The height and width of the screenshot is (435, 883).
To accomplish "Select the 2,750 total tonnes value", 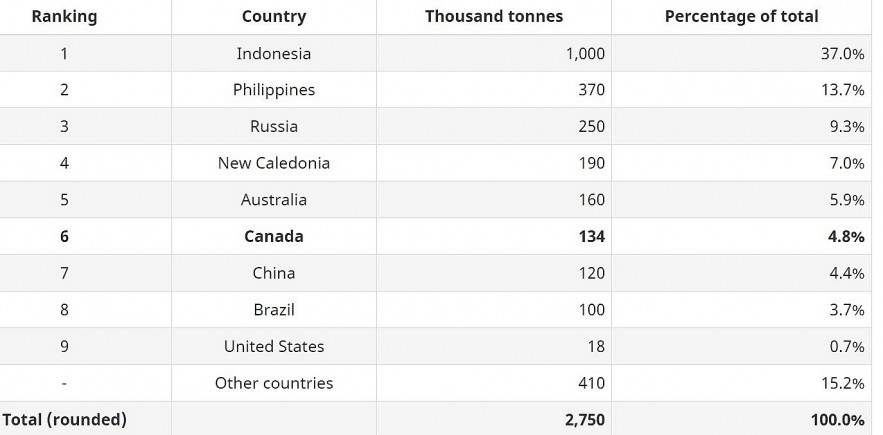I will pyautogui.click(x=585, y=420).
